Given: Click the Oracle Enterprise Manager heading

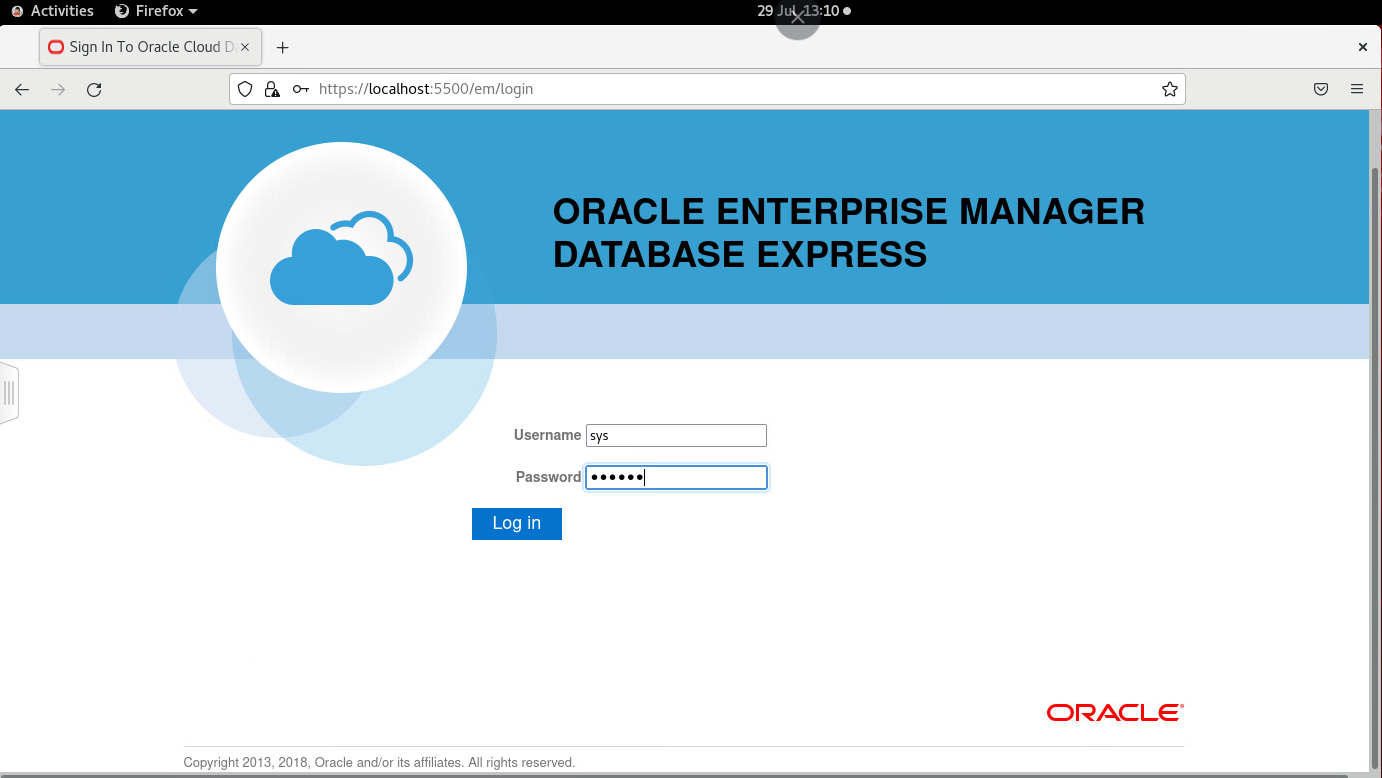Looking at the screenshot, I should (x=848, y=233).
